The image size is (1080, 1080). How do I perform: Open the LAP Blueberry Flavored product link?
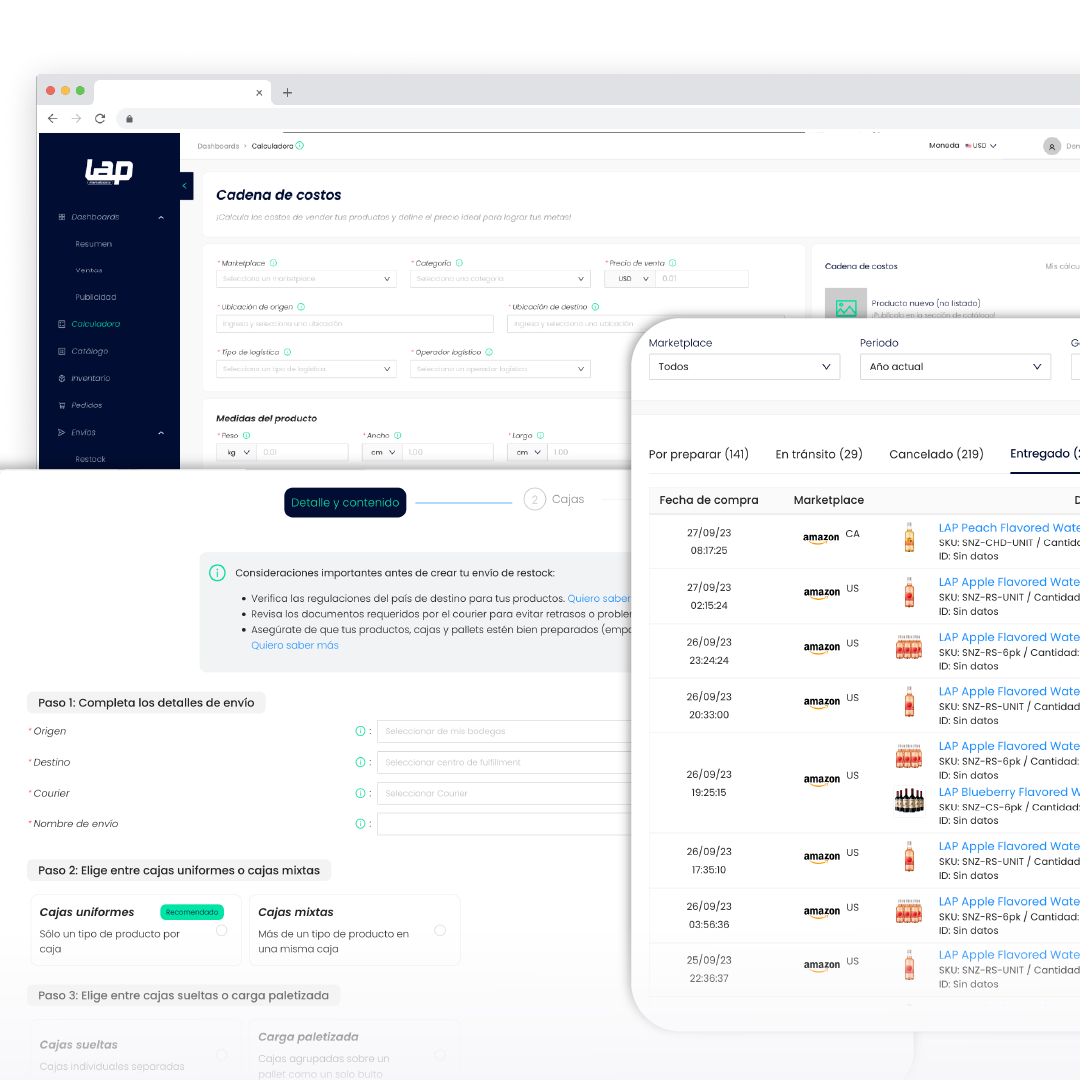click(x=1009, y=792)
